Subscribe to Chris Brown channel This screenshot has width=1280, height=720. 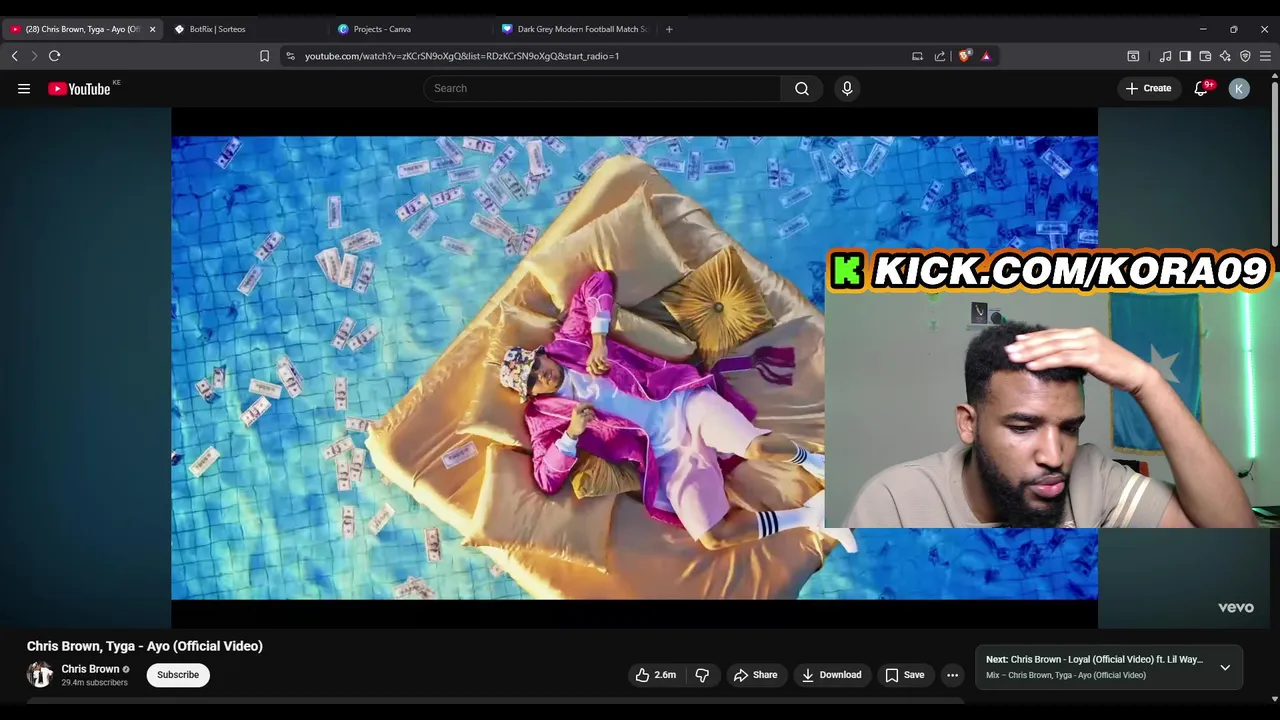pos(178,675)
